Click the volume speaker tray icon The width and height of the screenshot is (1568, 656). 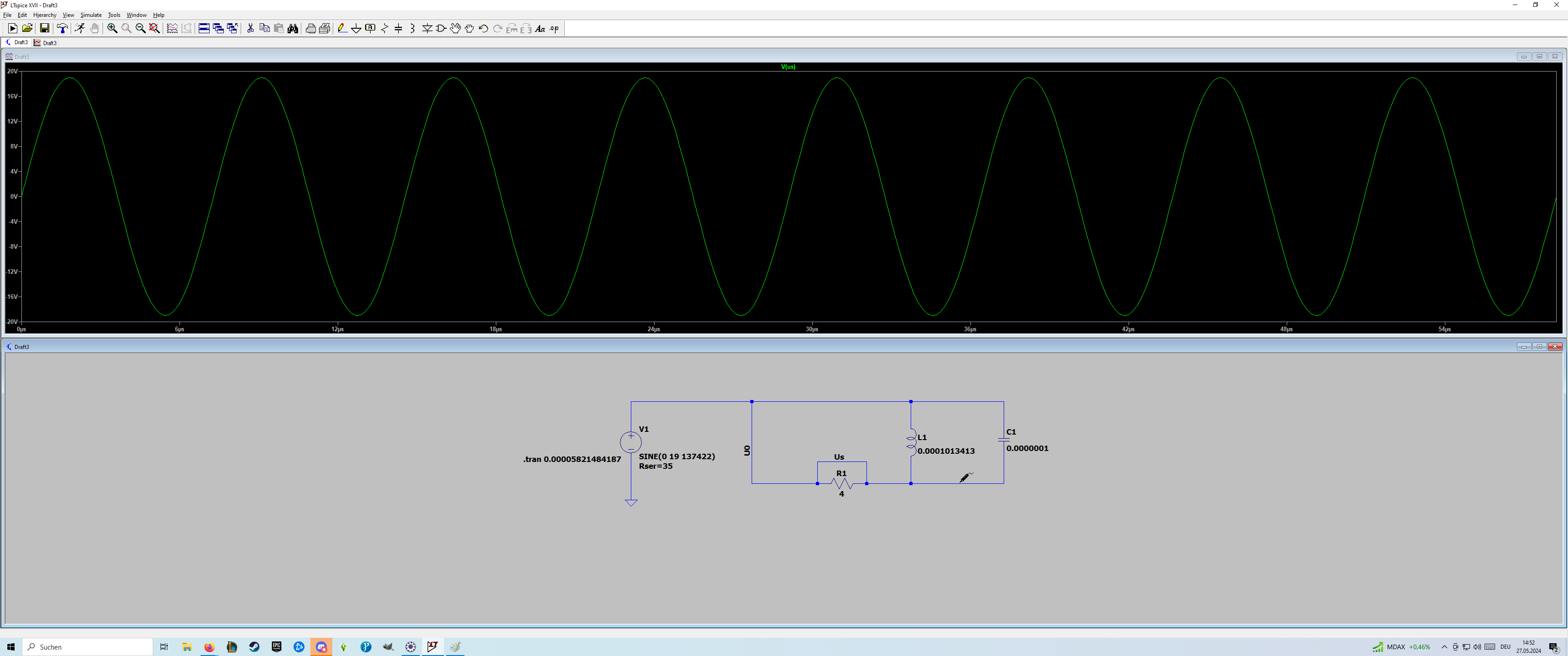(x=1477, y=647)
